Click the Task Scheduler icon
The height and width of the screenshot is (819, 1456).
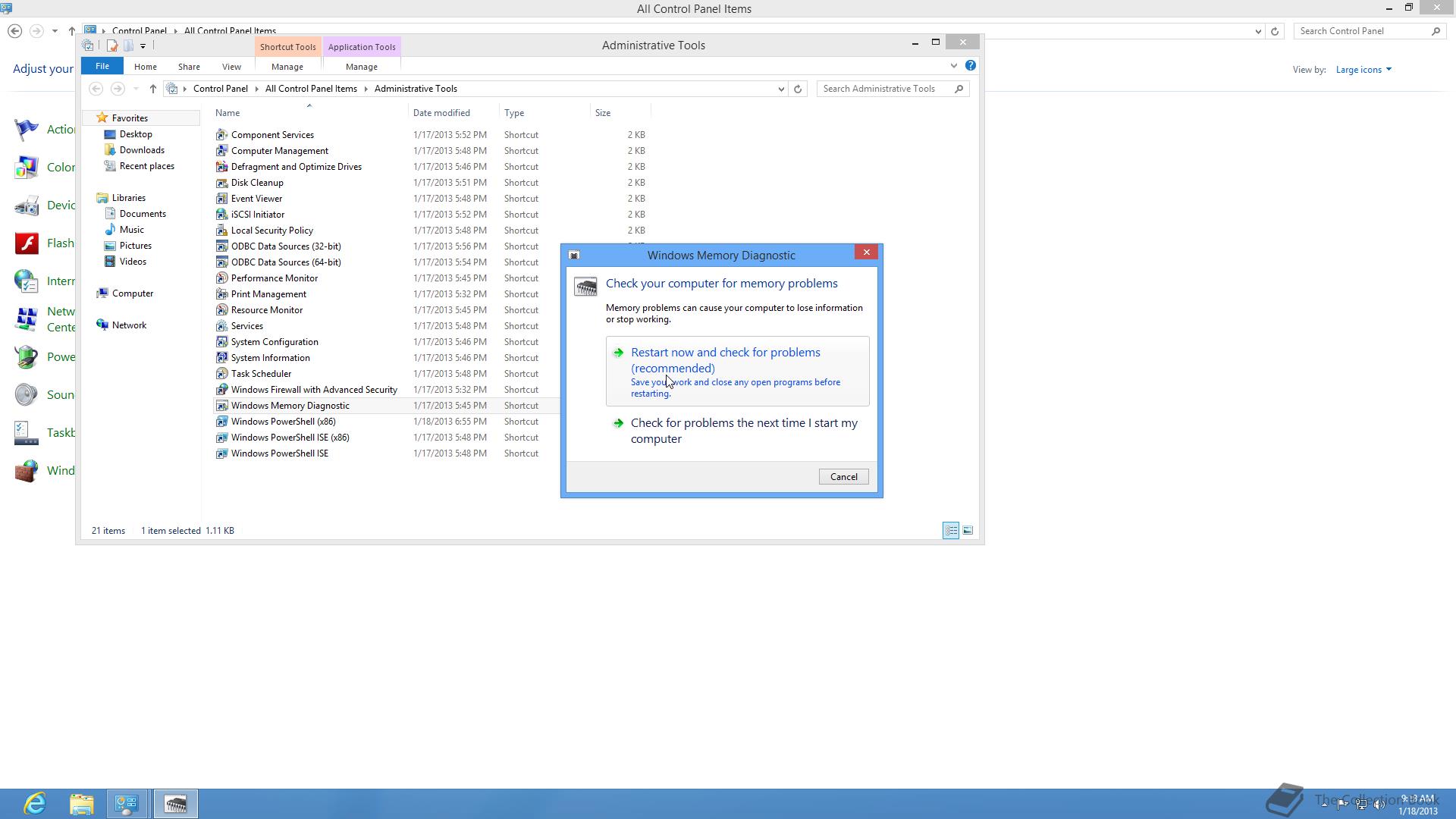(221, 374)
